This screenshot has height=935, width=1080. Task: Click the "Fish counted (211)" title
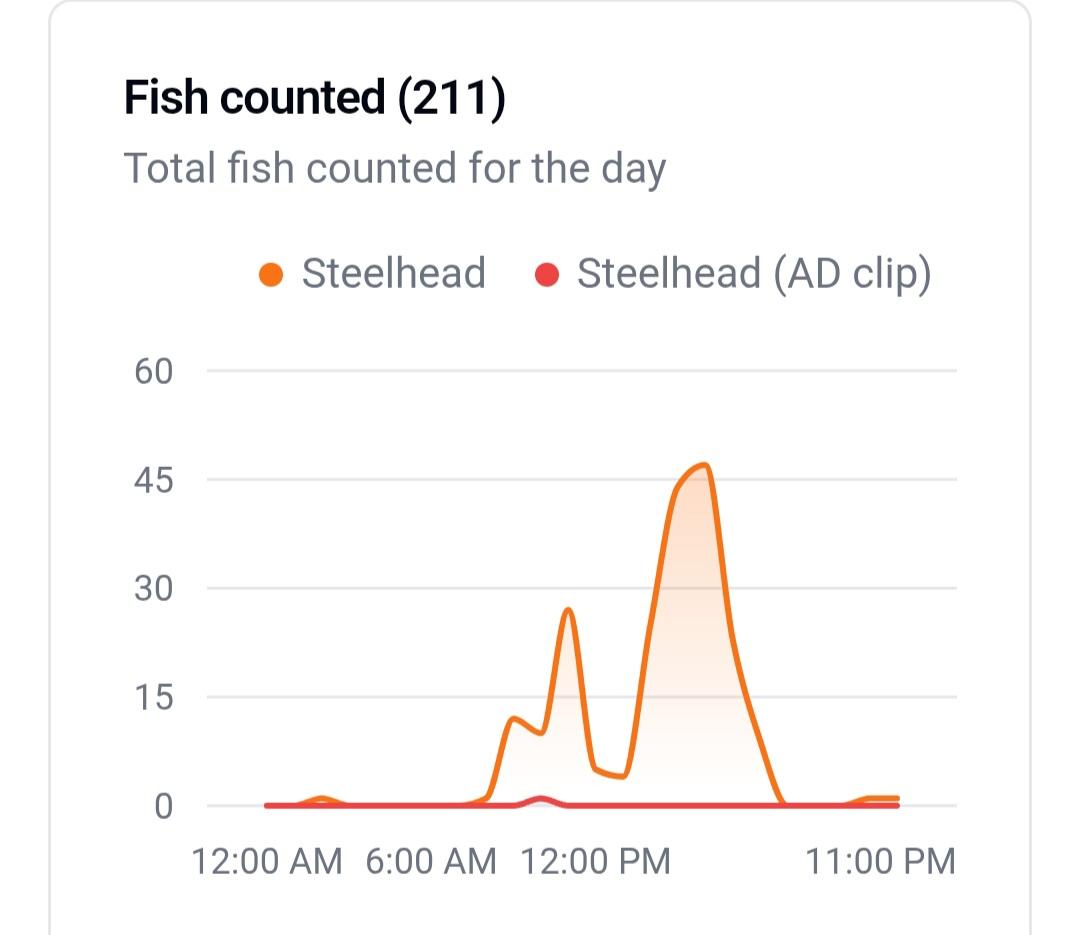tap(314, 99)
